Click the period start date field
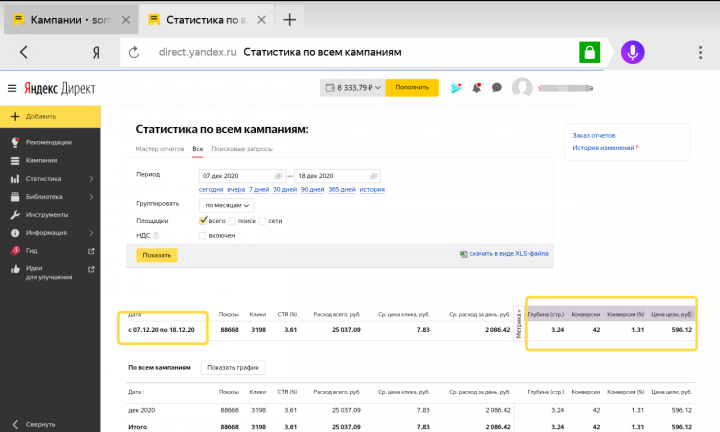 240,176
